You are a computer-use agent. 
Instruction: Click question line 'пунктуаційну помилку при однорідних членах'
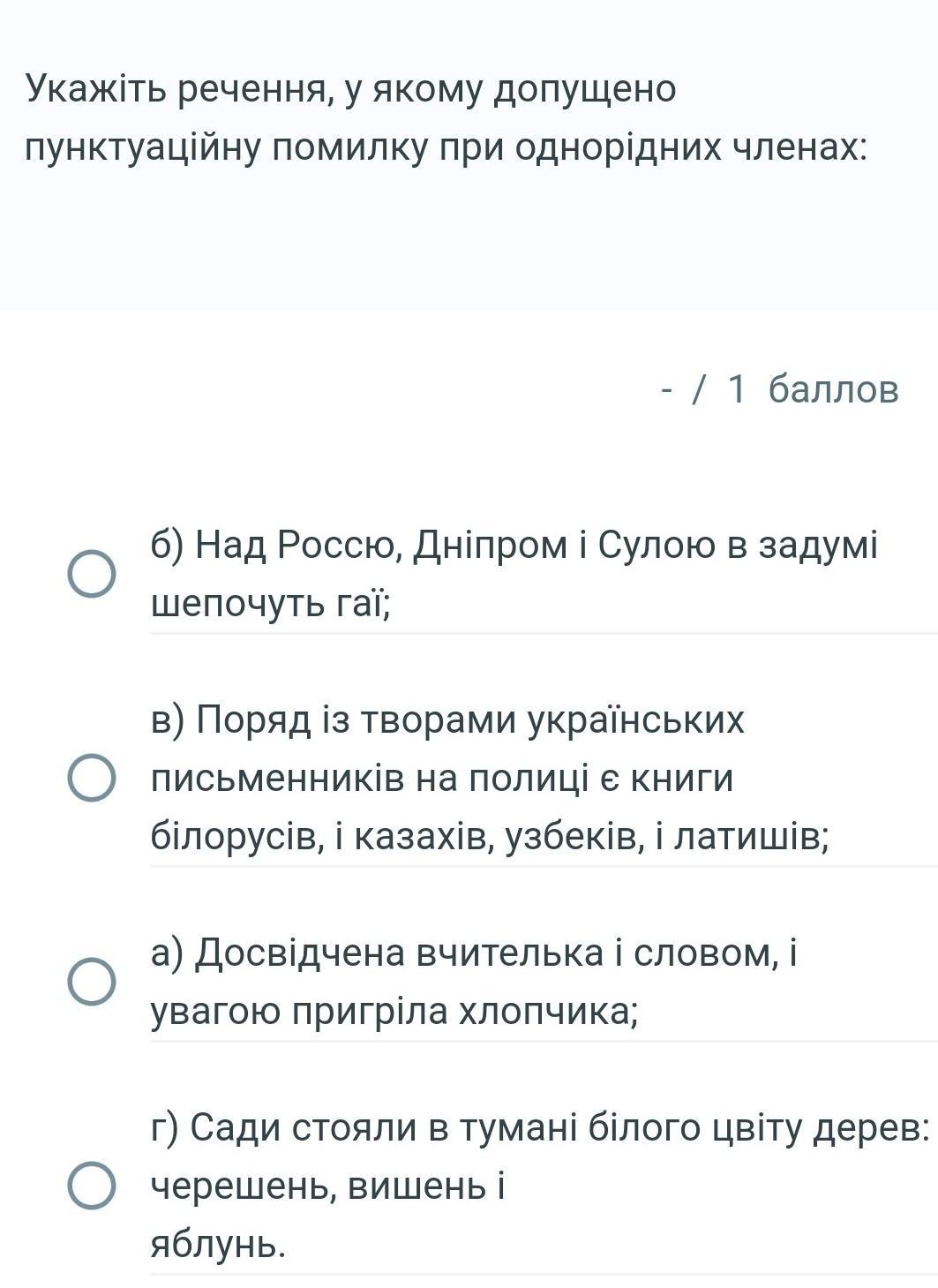coord(446,147)
